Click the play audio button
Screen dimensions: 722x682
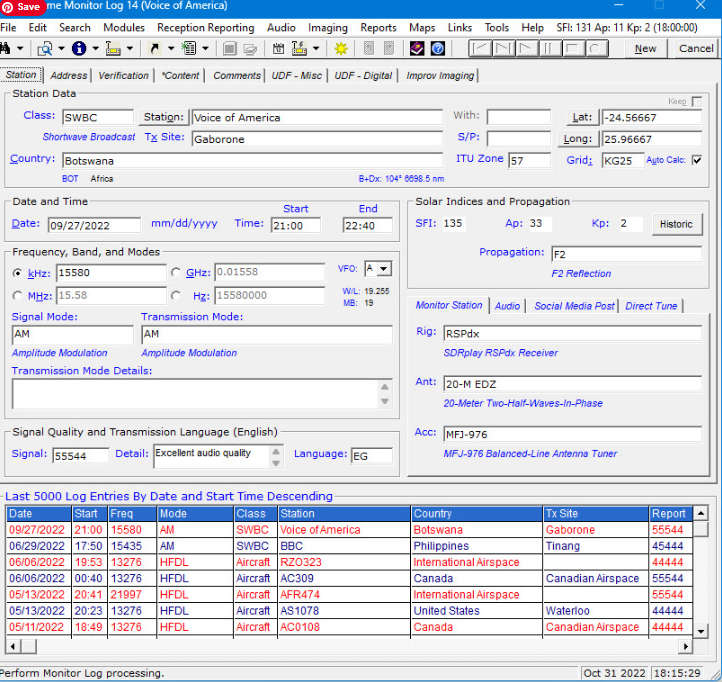[x=526, y=48]
